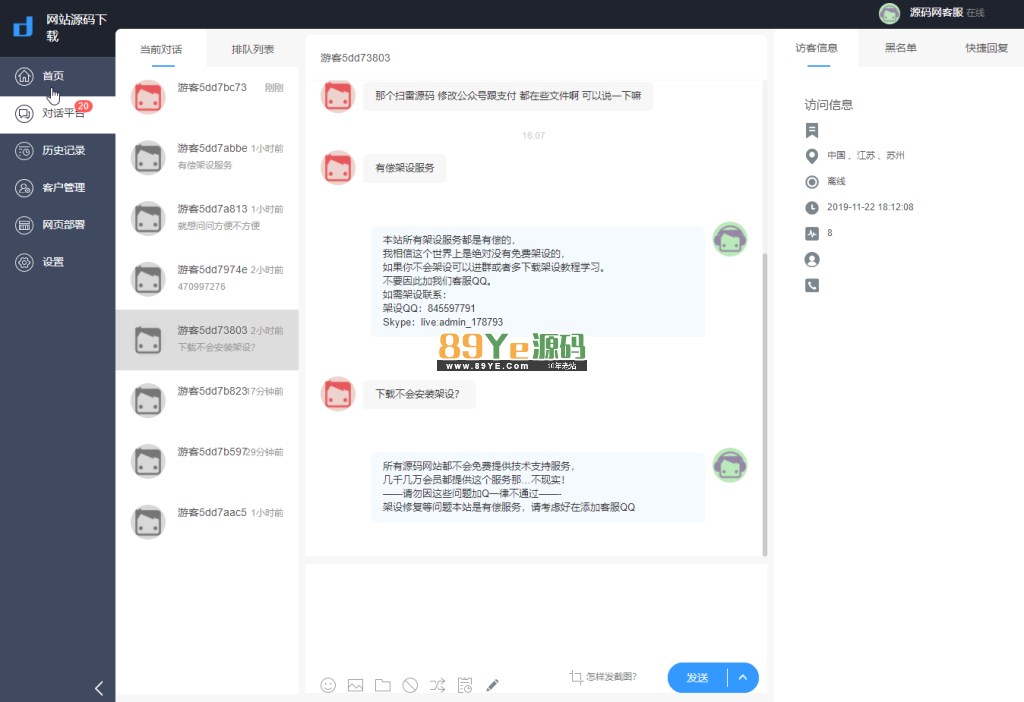1024x702 pixels.
Task: Open 对话平台 conversation platform
Action: (57, 114)
